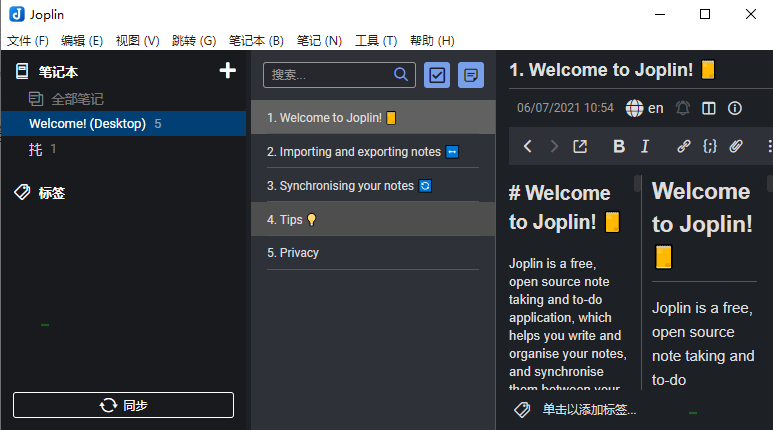
Task: Open note 3. Synchronising your notes
Action: [373, 185]
